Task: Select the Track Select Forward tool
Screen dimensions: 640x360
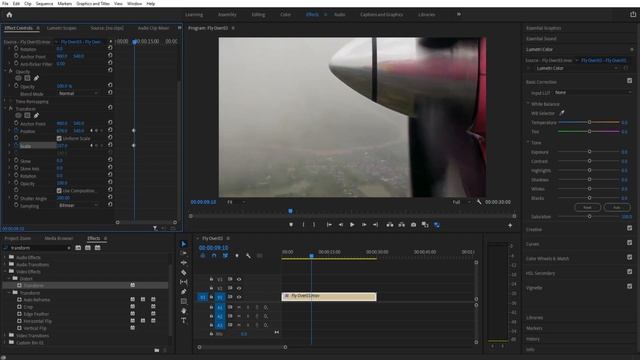Action: (x=184, y=253)
